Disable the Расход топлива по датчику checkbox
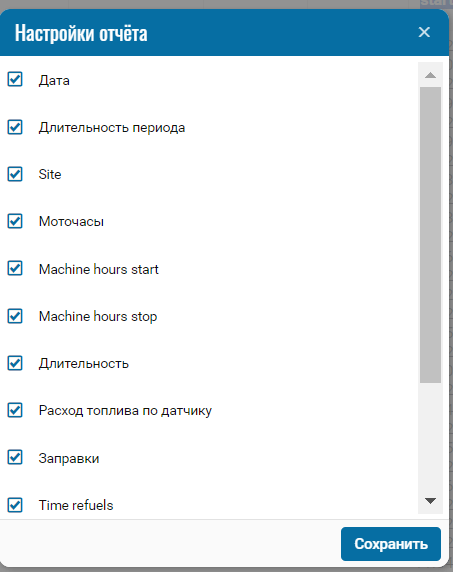The image size is (453, 572). 15,410
